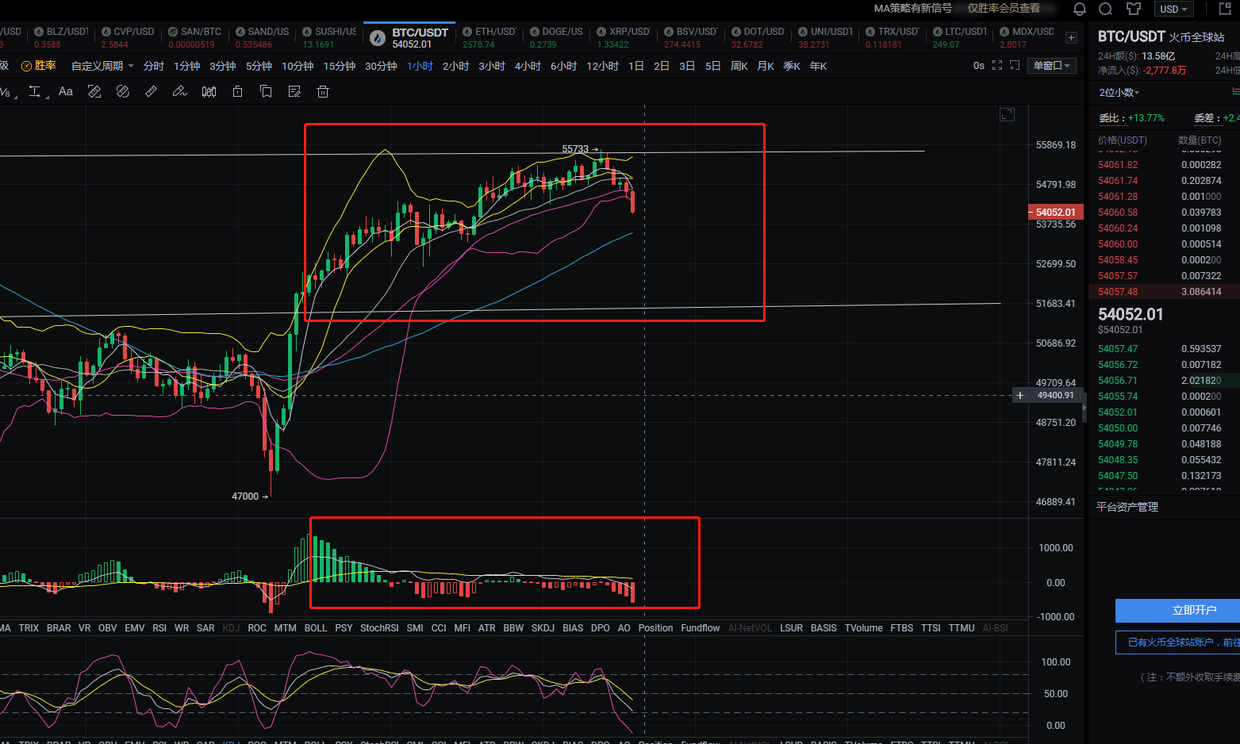1240x744 pixels.
Task: Toggle the SKDJ indicator
Action: point(543,628)
